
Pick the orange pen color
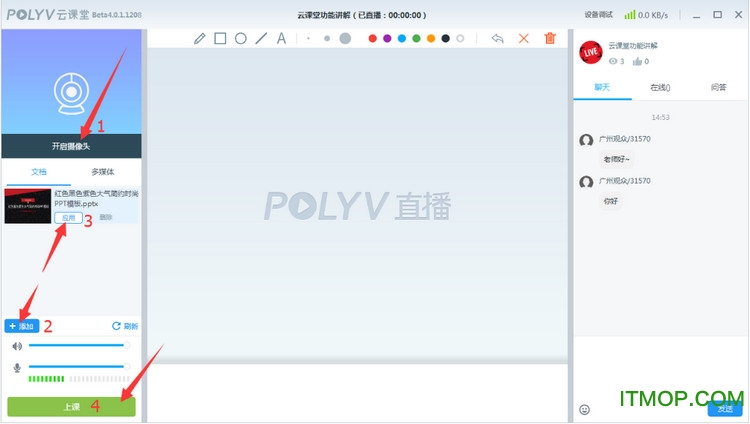431,38
